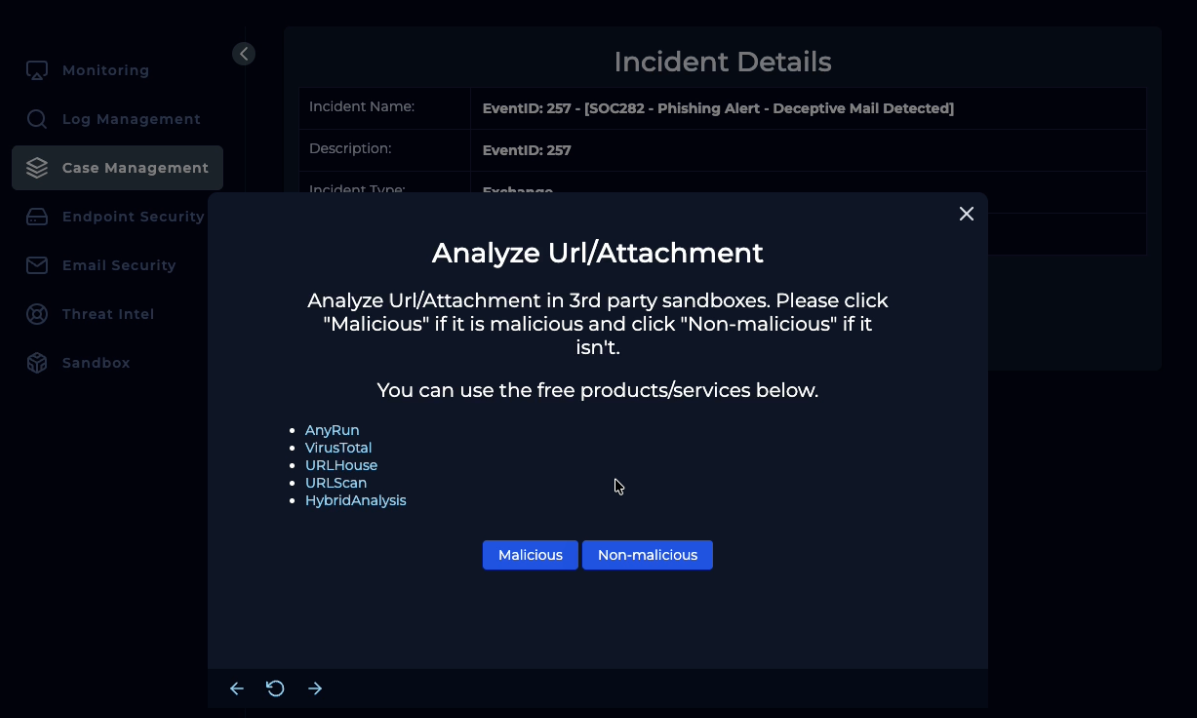Choose the Non-malicious button

(x=647, y=555)
